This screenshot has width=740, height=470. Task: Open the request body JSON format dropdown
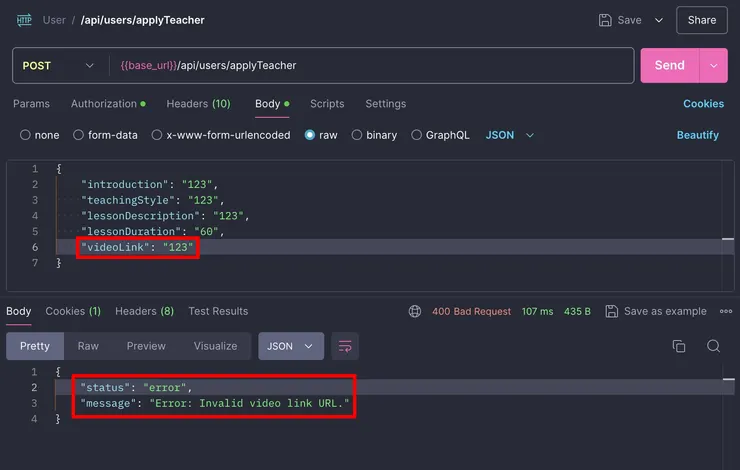tap(510, 135)
